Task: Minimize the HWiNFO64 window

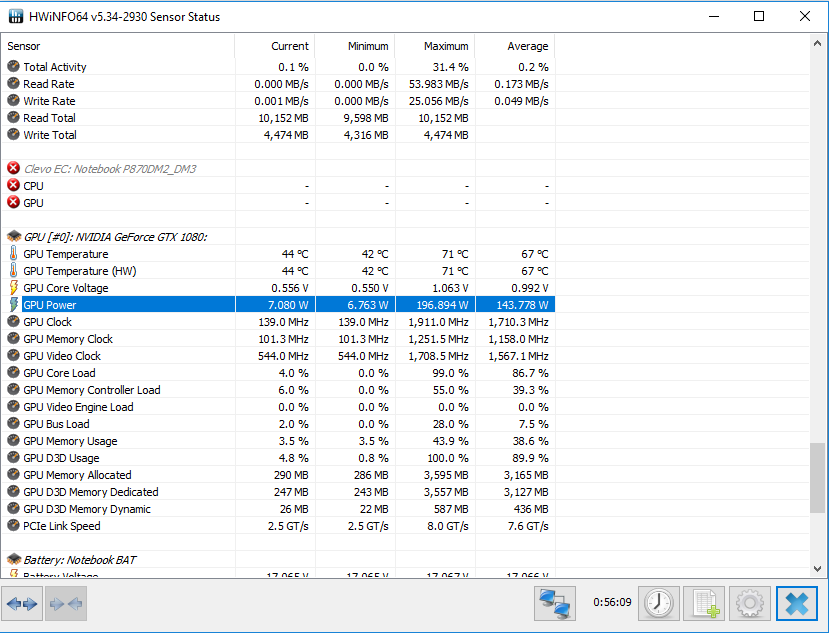Action: click(714, 16)
